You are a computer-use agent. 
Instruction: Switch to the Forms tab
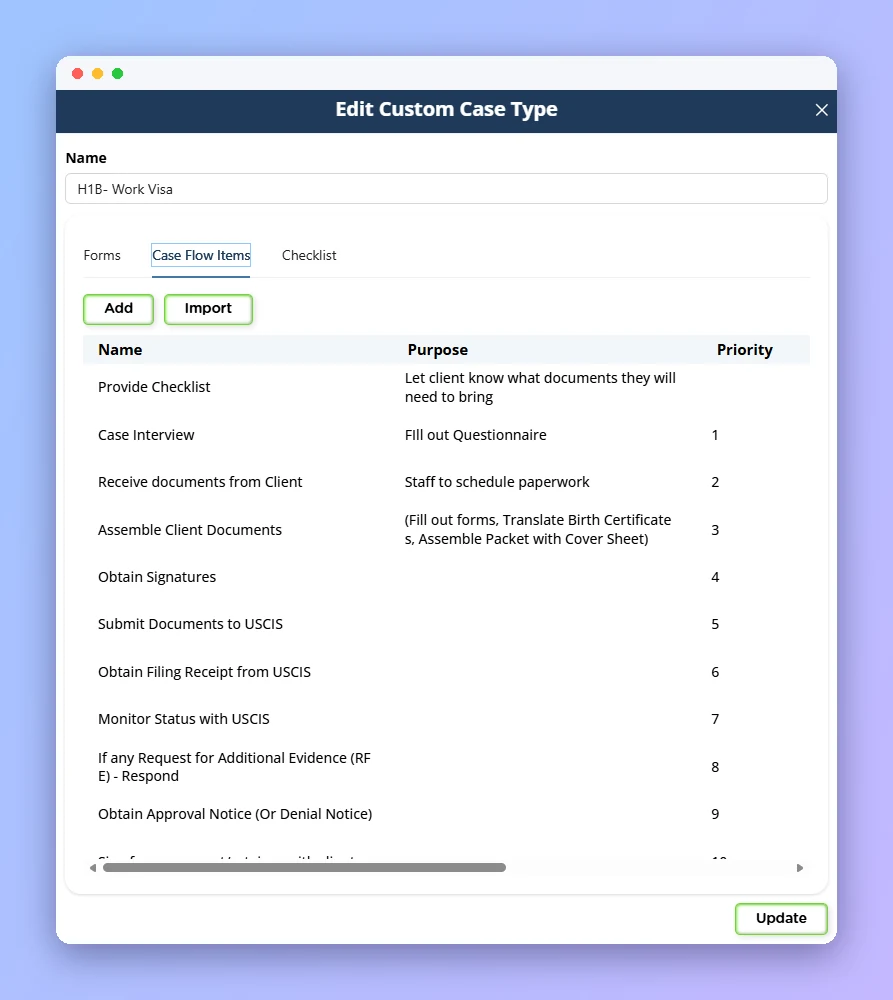coord(102,255)
